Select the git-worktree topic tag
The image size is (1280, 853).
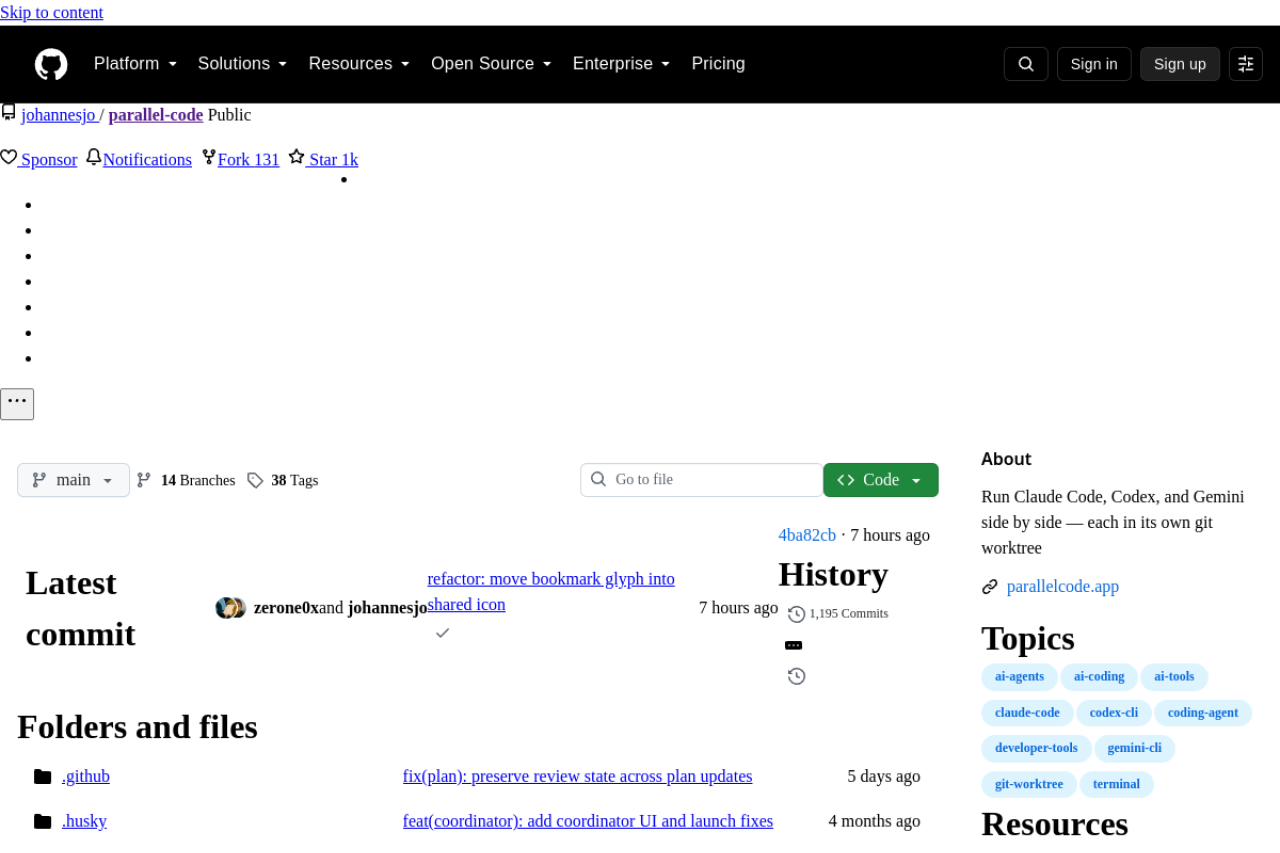tap(1029, 784)
